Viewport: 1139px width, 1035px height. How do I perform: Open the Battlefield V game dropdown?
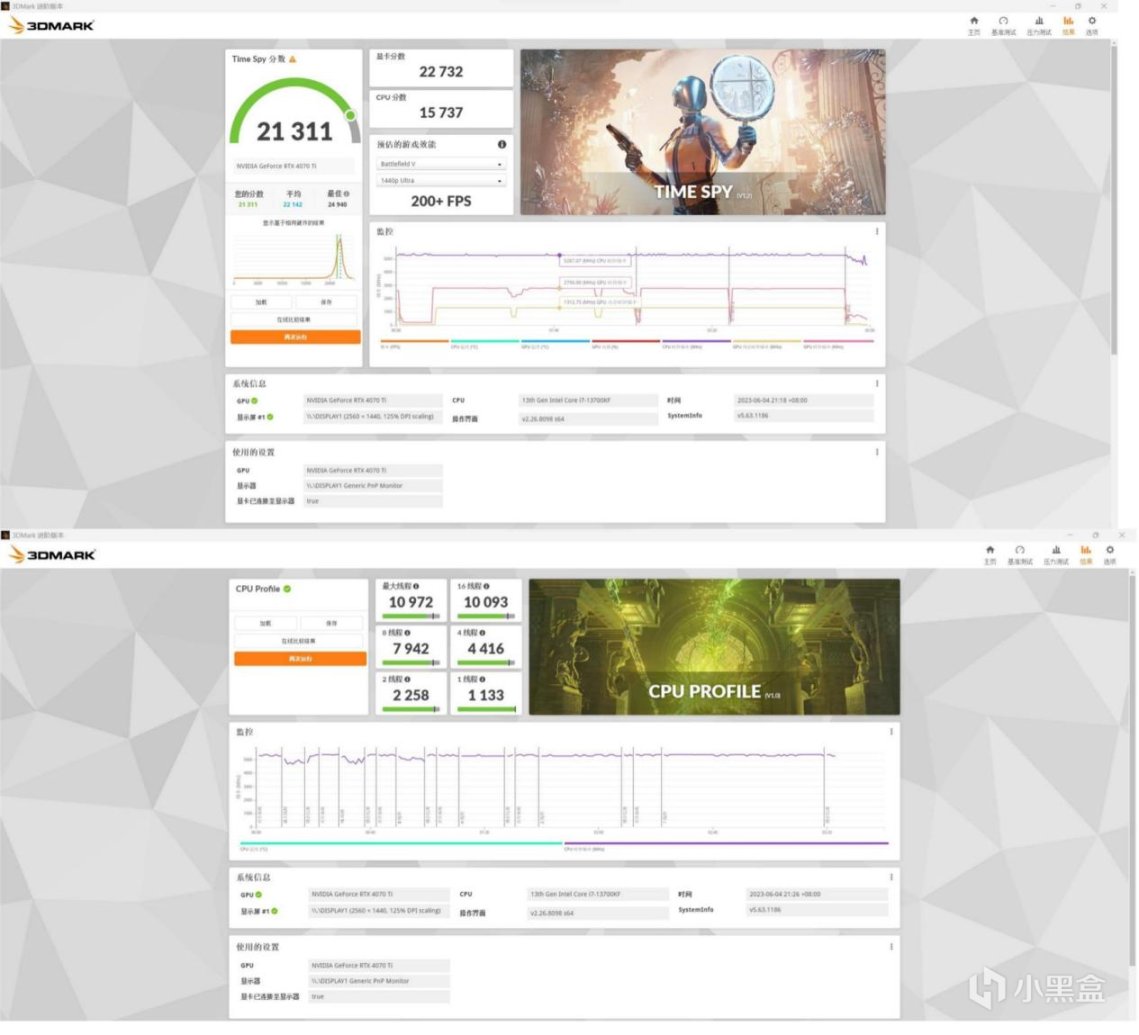pyautogui.click(x=441, y=165)
